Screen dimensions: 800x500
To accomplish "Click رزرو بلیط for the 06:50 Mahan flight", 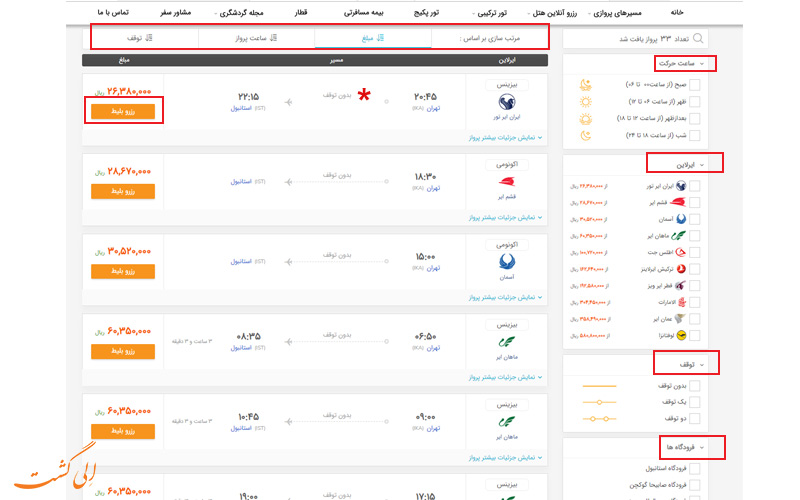I will tap(123, 352).
